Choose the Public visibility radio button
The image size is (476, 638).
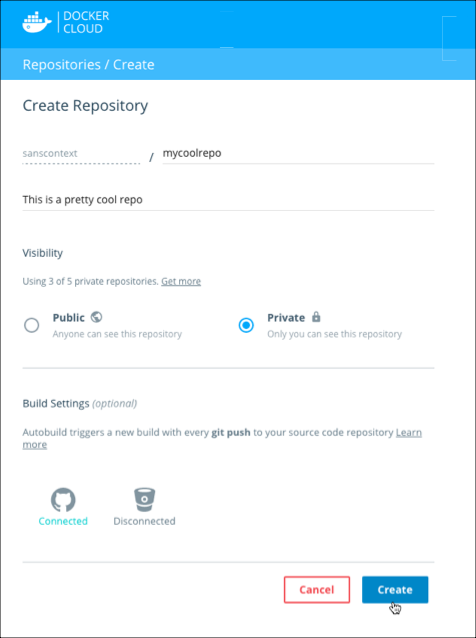32,325
